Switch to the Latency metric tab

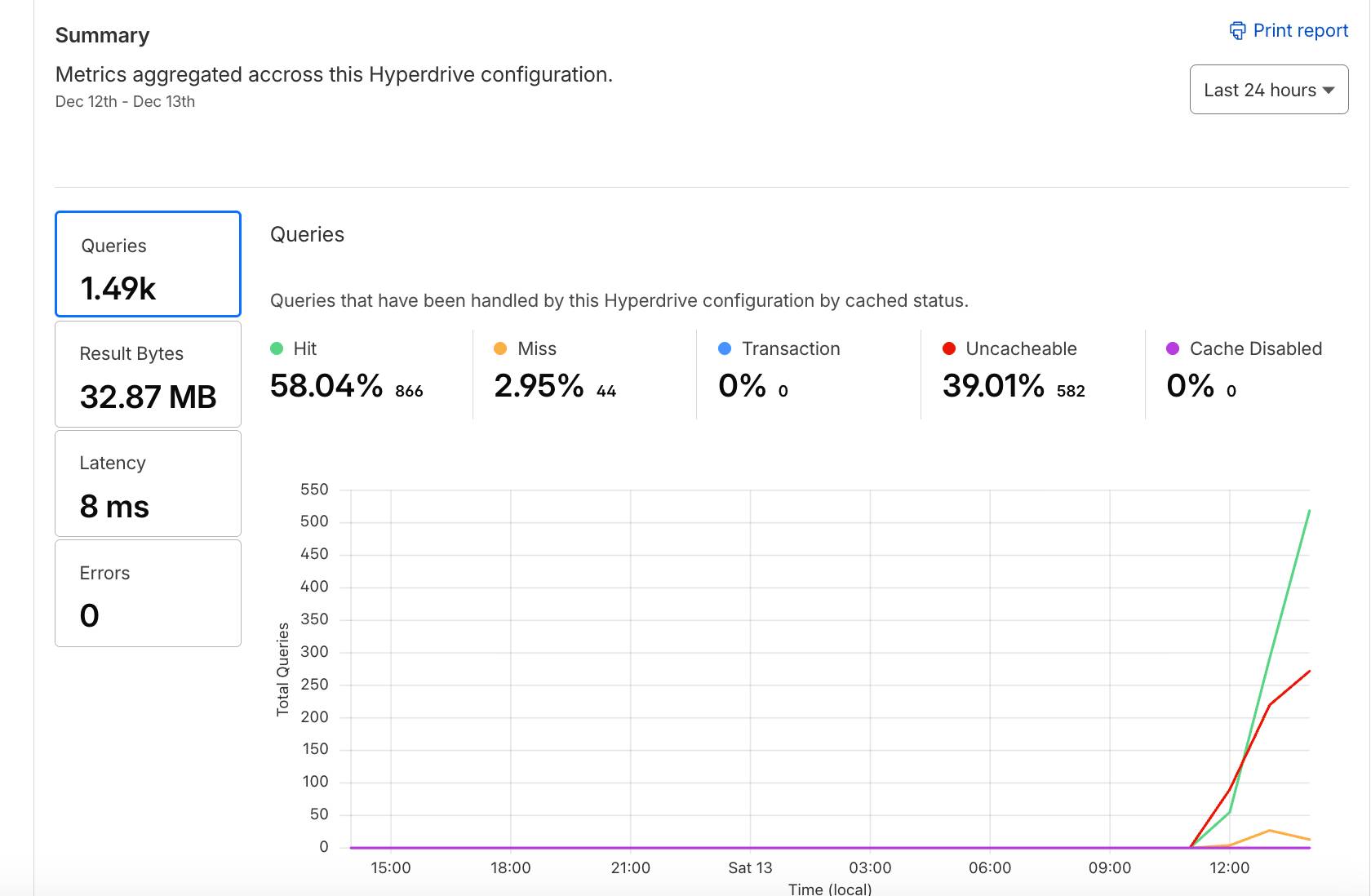click(148, 483)
